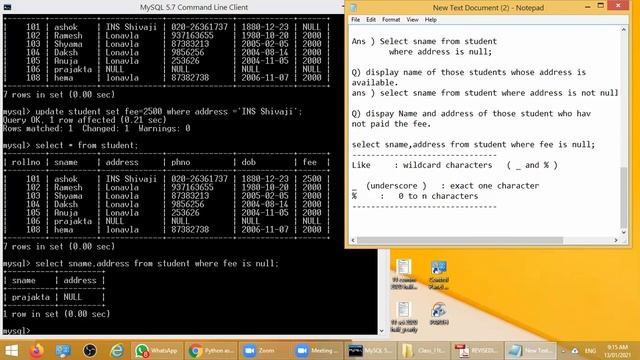Switch to New Text Notepad taskbar button
The width and height of the screenshot is (640, 360).
click(x=531, y=351)
